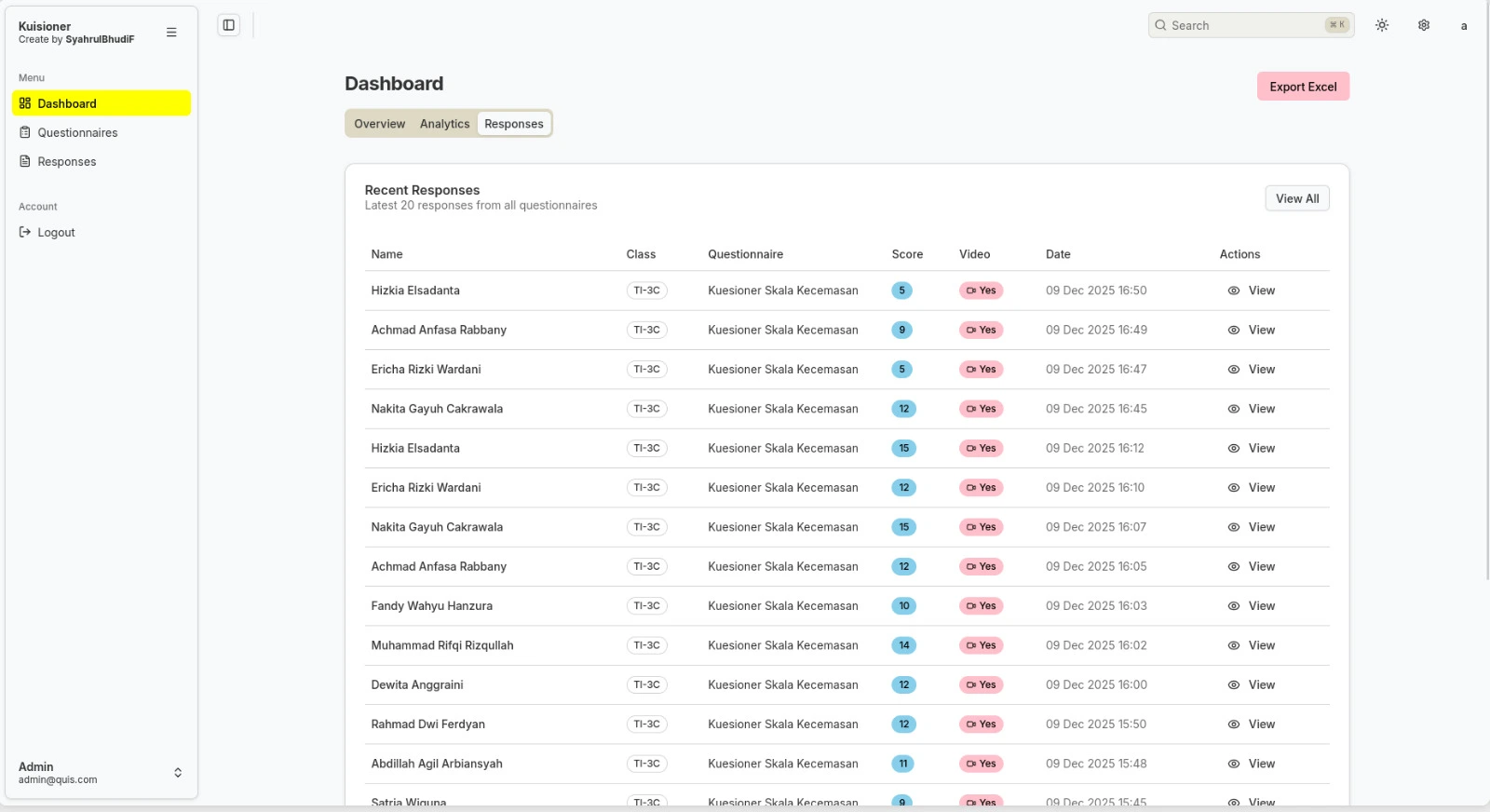
Task: Click the sidebar panel toggle icon
Action: (x=228, y=25)
